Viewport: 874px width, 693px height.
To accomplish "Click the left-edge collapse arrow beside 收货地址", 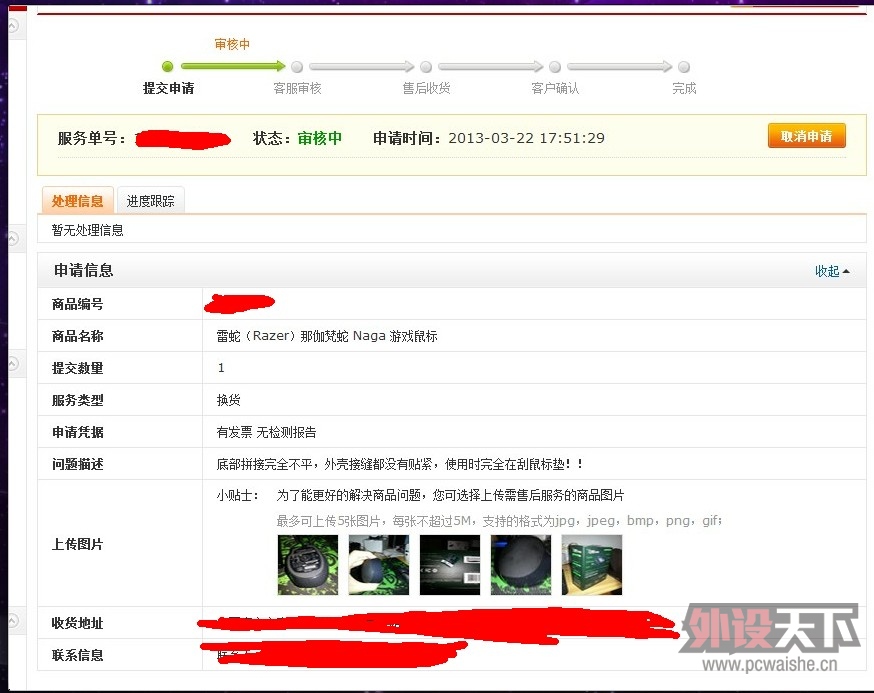I will 13,620.
